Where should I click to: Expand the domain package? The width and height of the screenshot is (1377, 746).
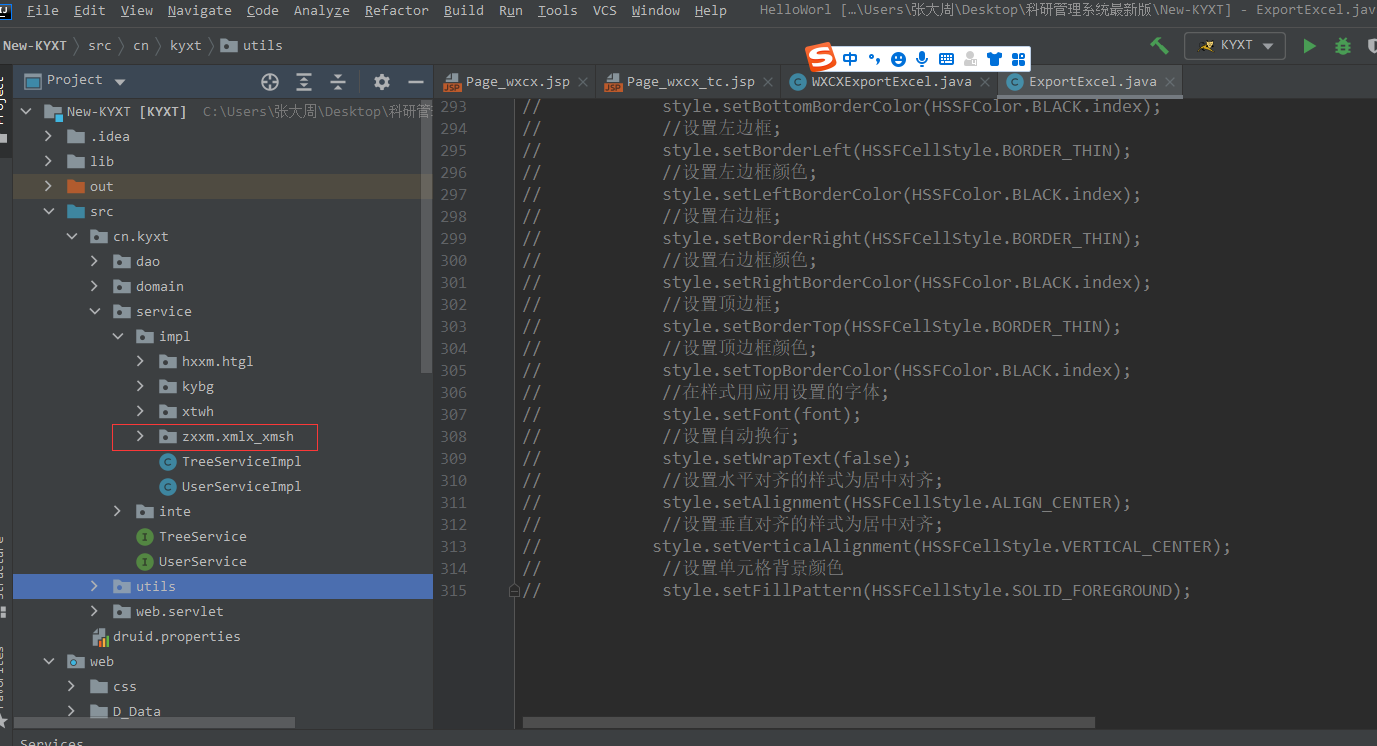click(x=95, y=286)
